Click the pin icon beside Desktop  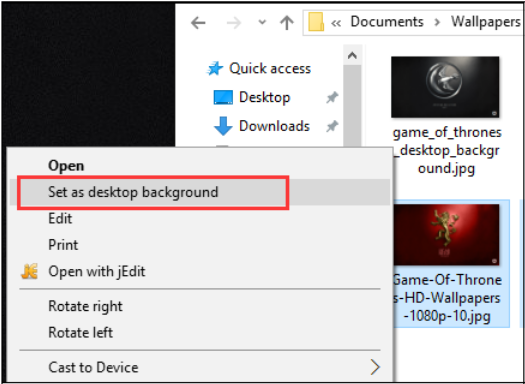pyautogui.click(x=332, y=98)
